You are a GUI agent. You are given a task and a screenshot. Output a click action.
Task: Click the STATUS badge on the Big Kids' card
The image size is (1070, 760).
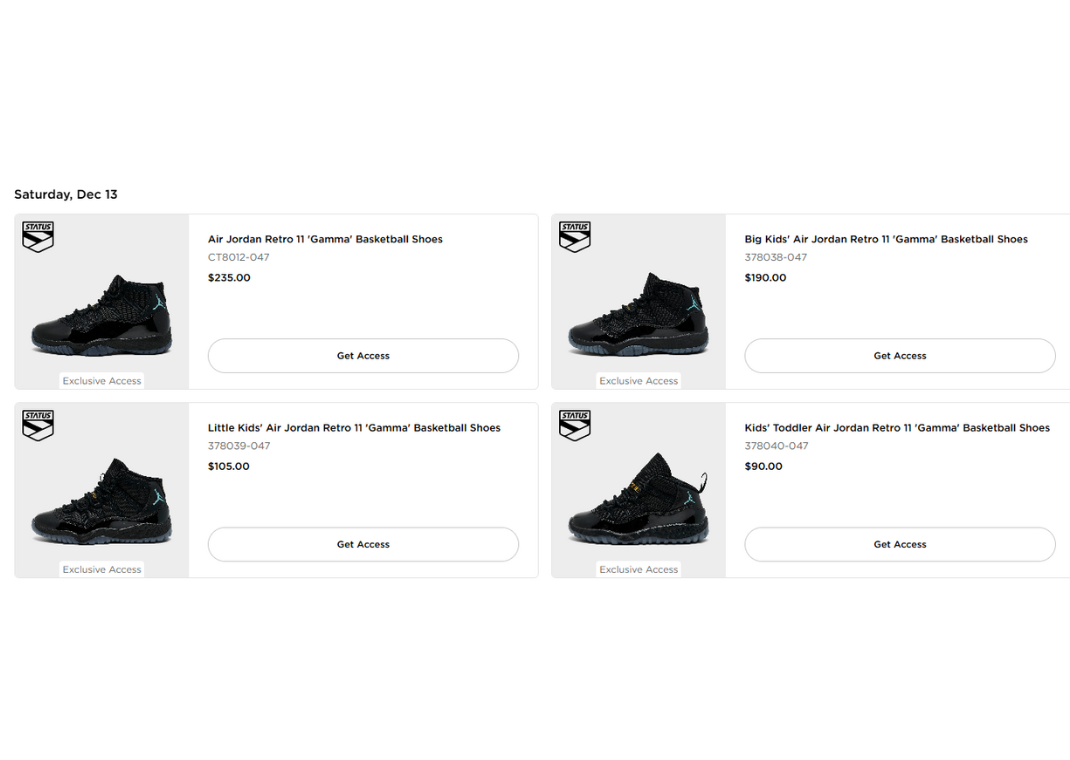pyautogui.click(x=574, y=236)
